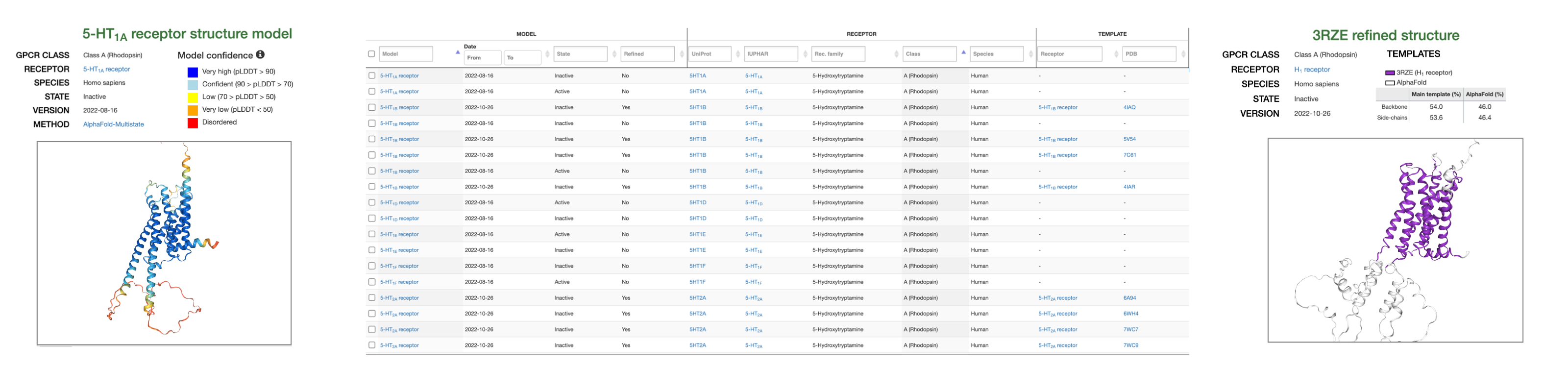
Task: Click the Confident light-blue swatch
Action: 193,85
